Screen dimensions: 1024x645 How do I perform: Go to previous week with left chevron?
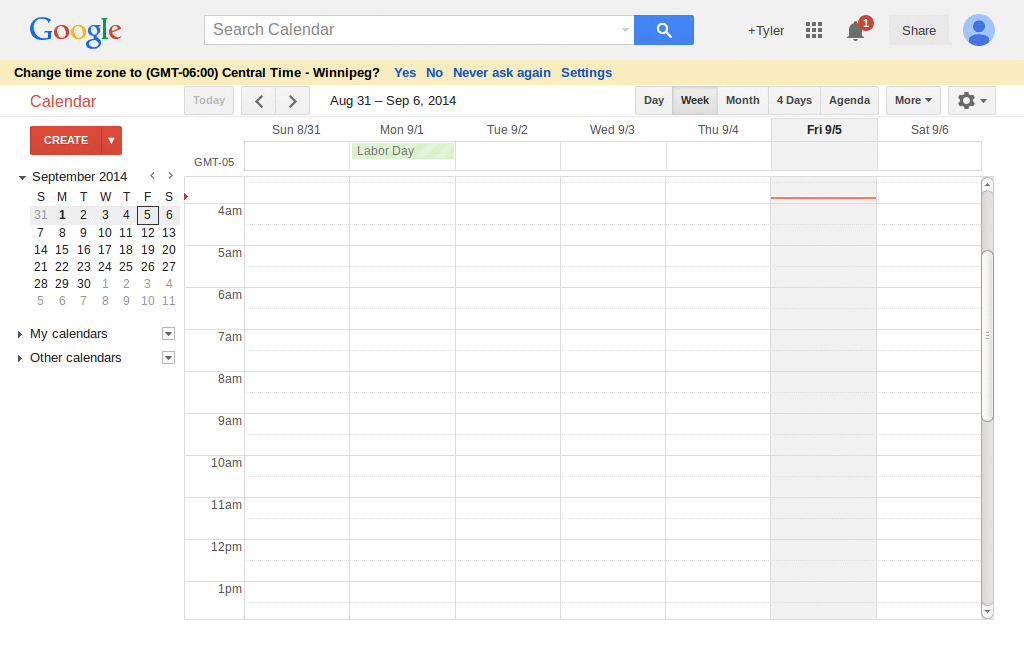click(x=258, y=100)
